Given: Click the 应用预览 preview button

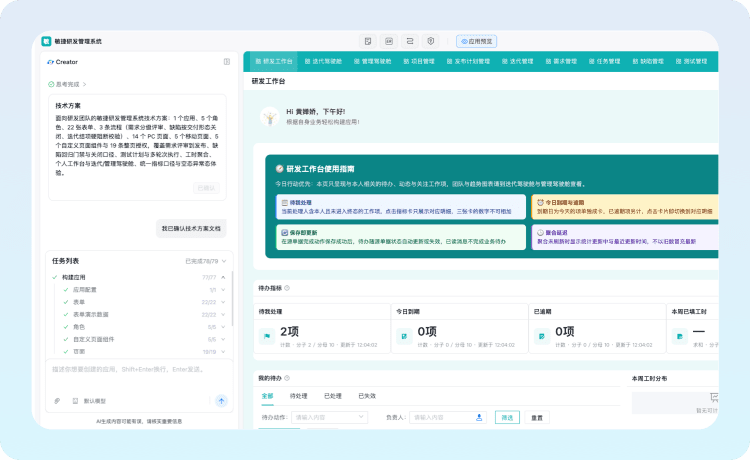Looking at the screenshot, I should (x=476, y=41).
